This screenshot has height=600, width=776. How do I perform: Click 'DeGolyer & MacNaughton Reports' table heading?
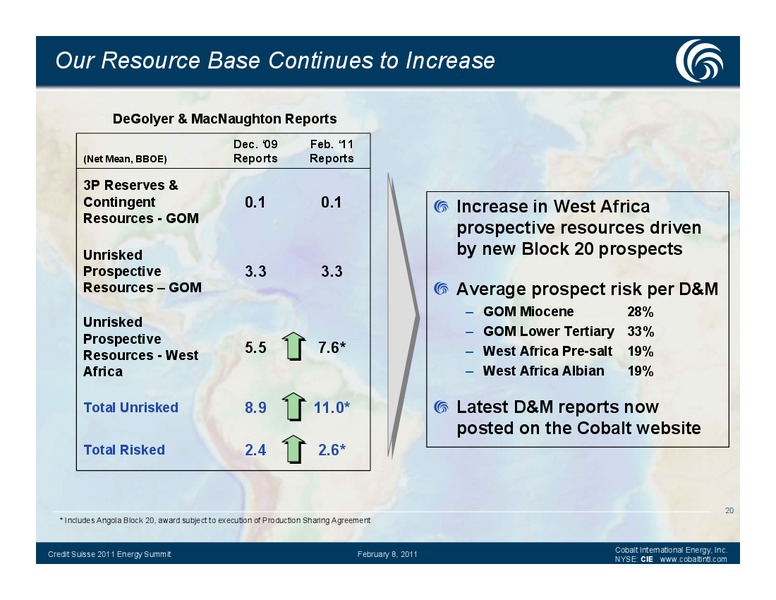click(225, 119)
